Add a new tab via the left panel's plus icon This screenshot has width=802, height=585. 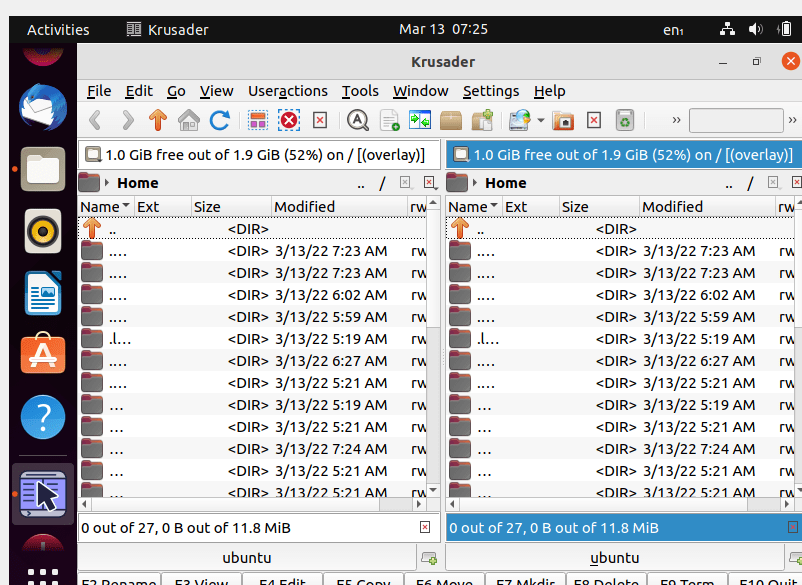tap(429, 558)
